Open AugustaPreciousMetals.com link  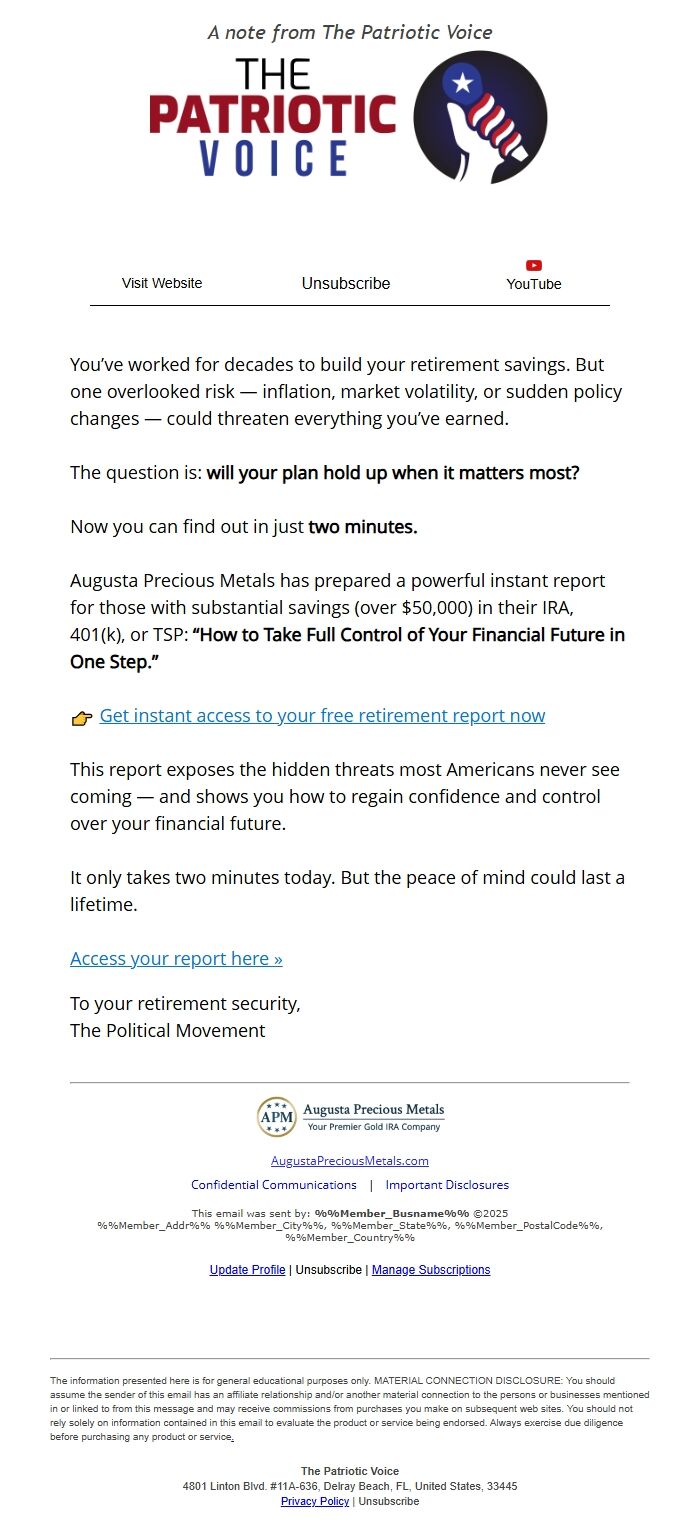[350, 1161]
